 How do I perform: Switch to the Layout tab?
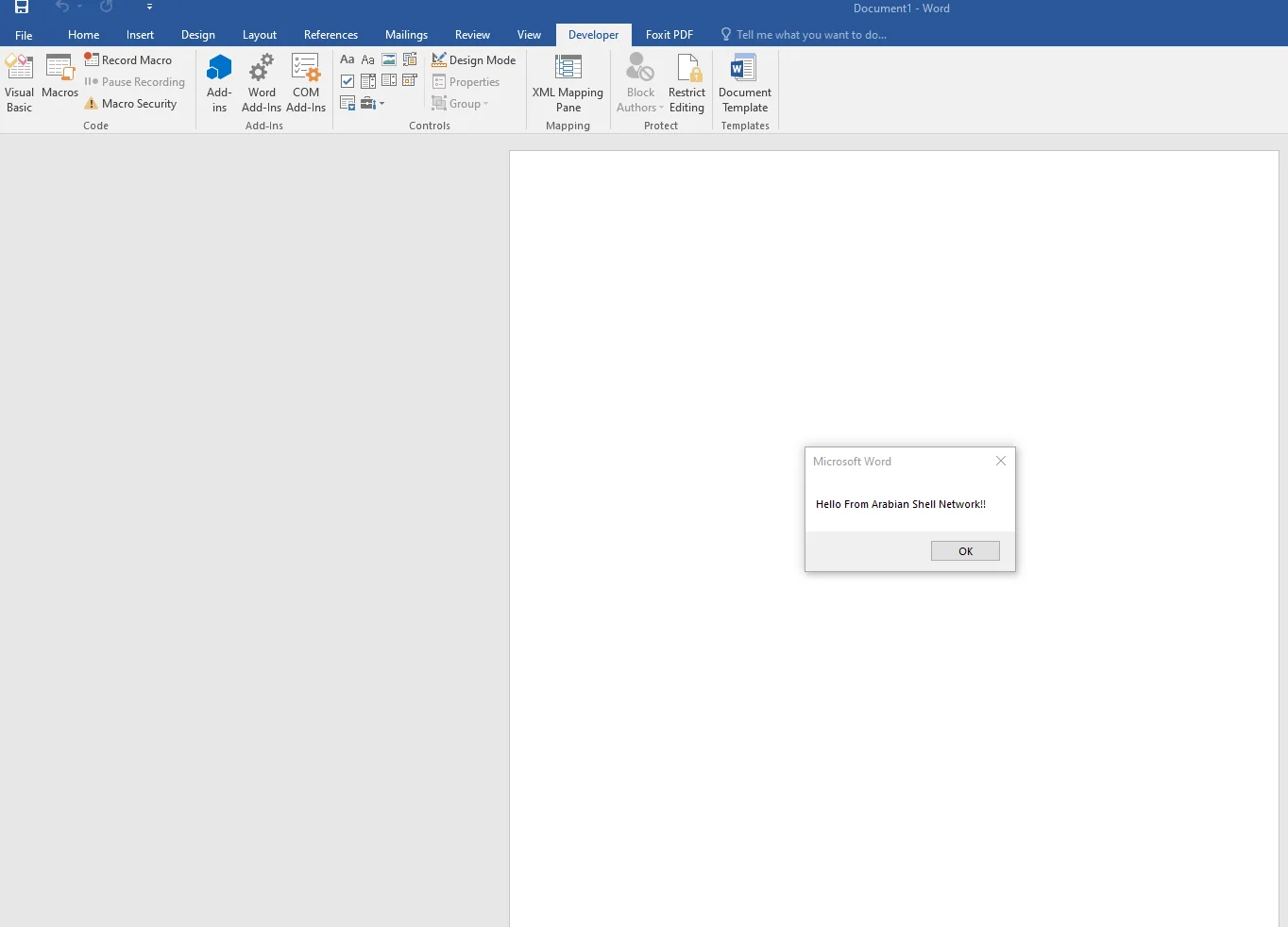(260, 35)
